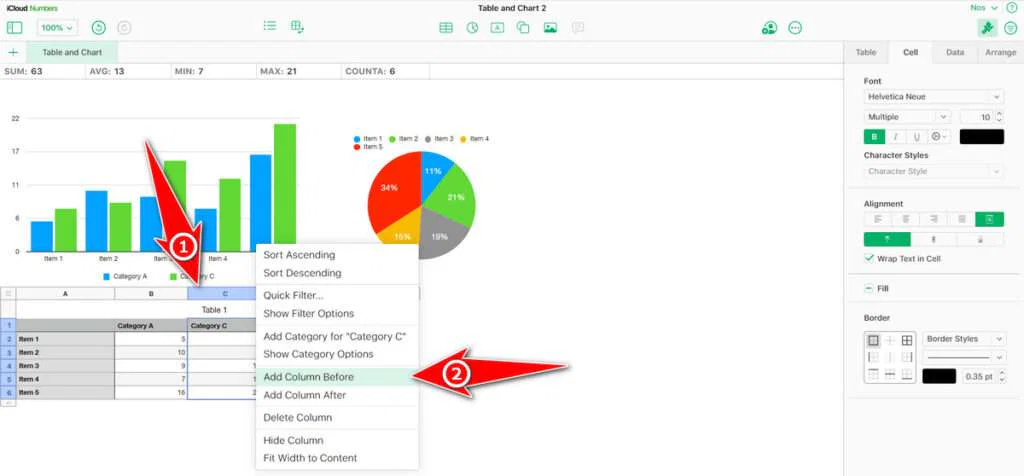Switch to the Arrange tab

pyautogui.click(x=1000, y=52)
